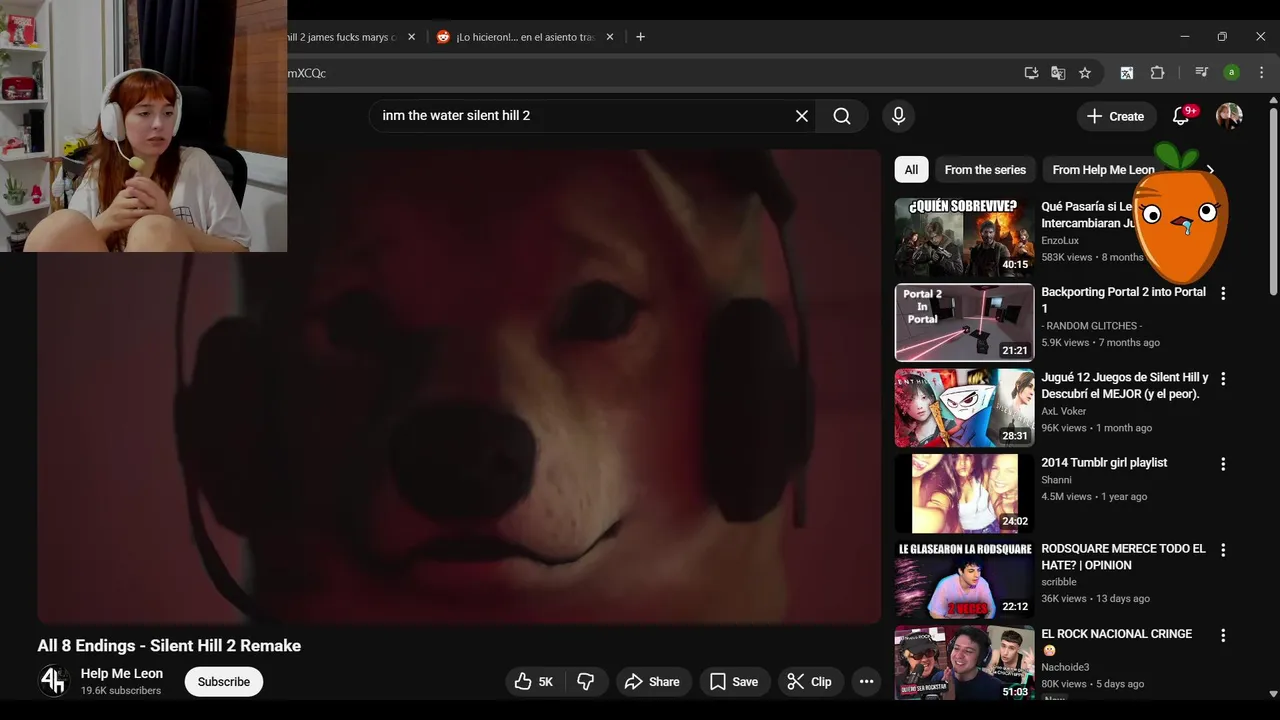Click the video player with the dog

(459, 387)
